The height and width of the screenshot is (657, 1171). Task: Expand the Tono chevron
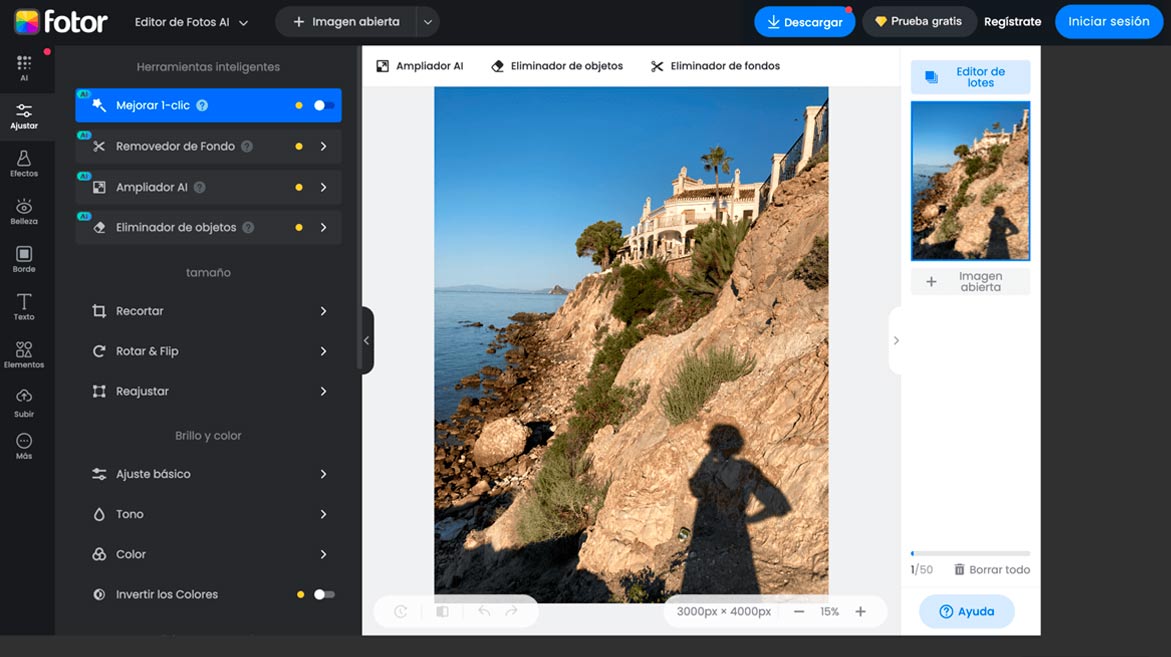click(323, 514)
